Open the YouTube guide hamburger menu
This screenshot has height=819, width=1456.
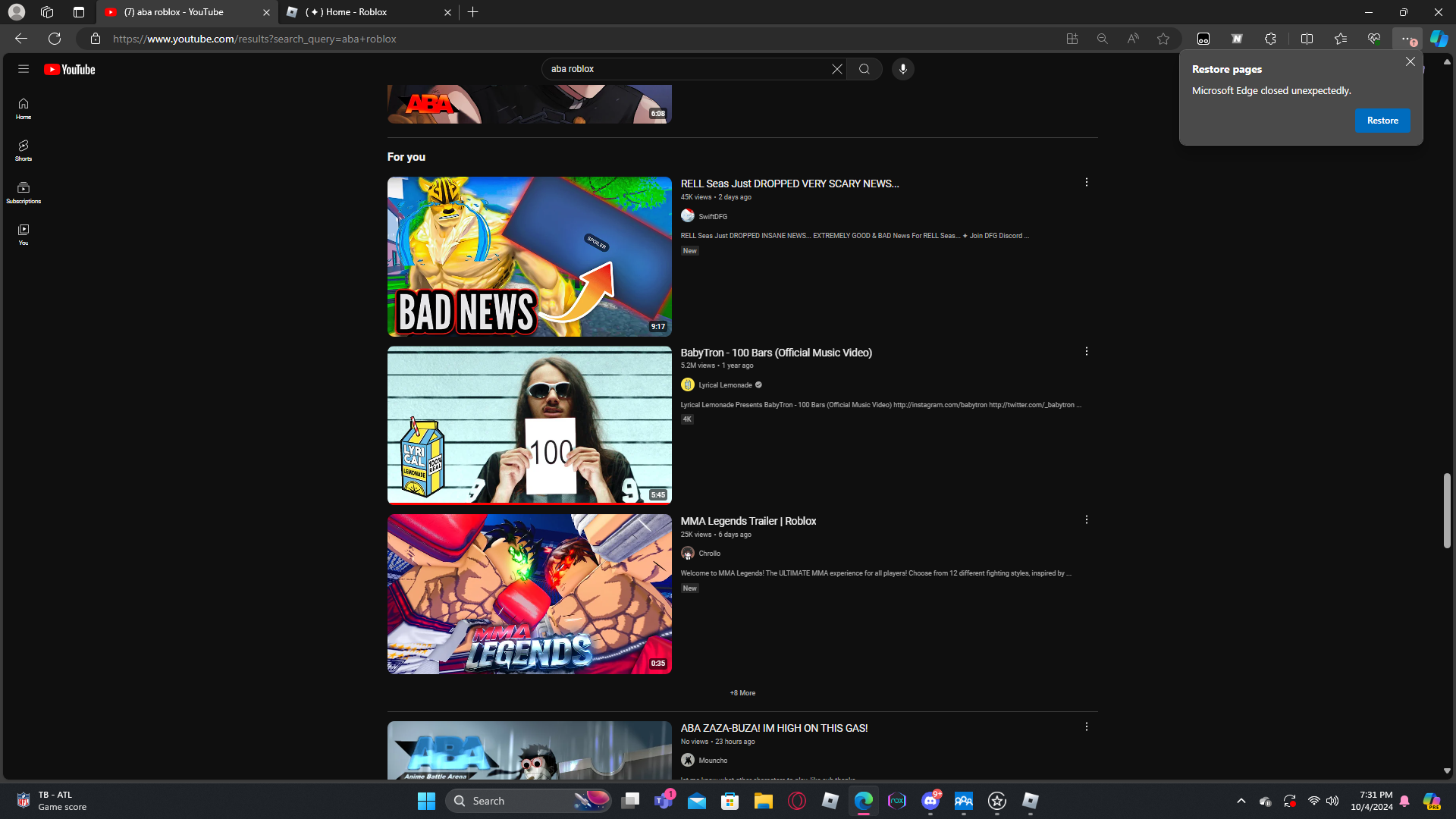coord(24,69)
